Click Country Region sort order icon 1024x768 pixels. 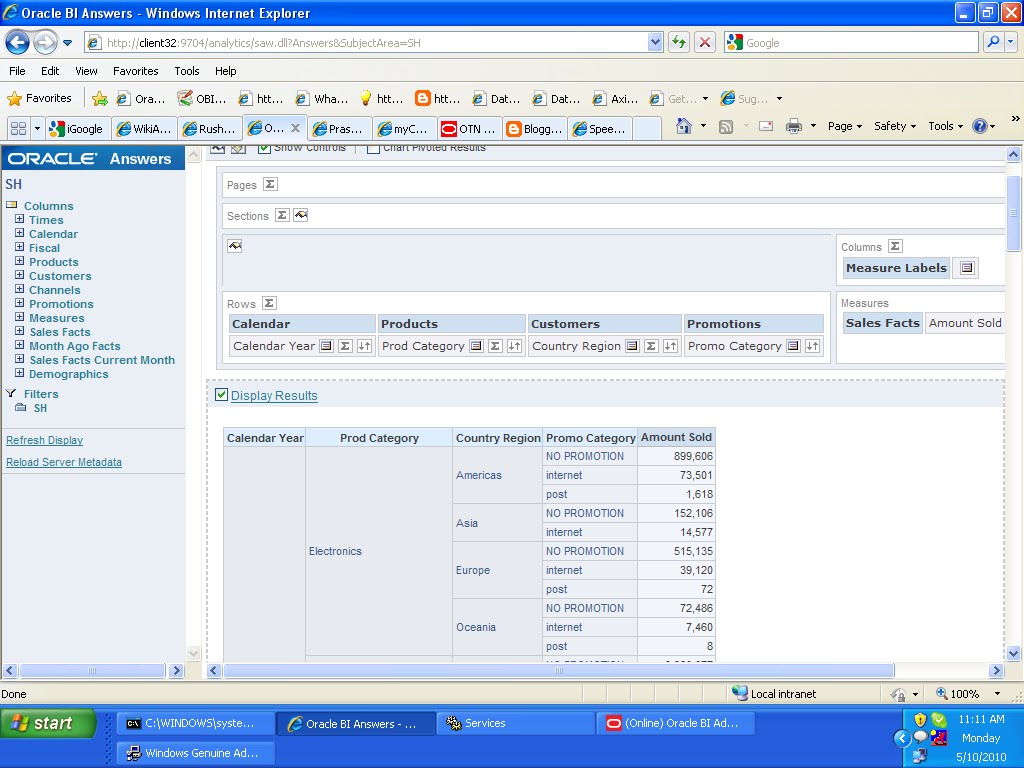click(670, 346)
